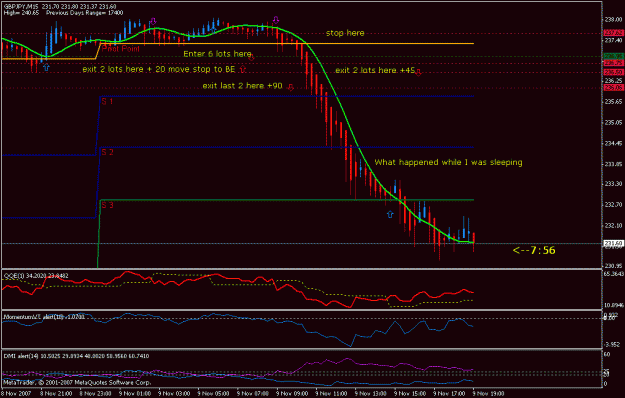Select the 'stop here' text label
The height and width of the screenshot is (398, 625).
[345, 33]
